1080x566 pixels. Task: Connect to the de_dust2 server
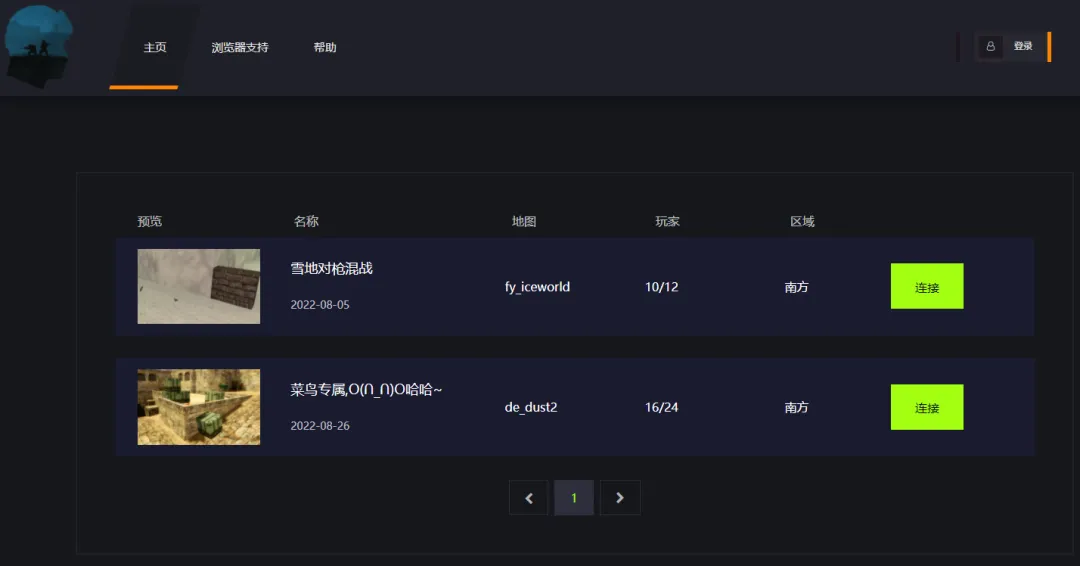[927, 408]
